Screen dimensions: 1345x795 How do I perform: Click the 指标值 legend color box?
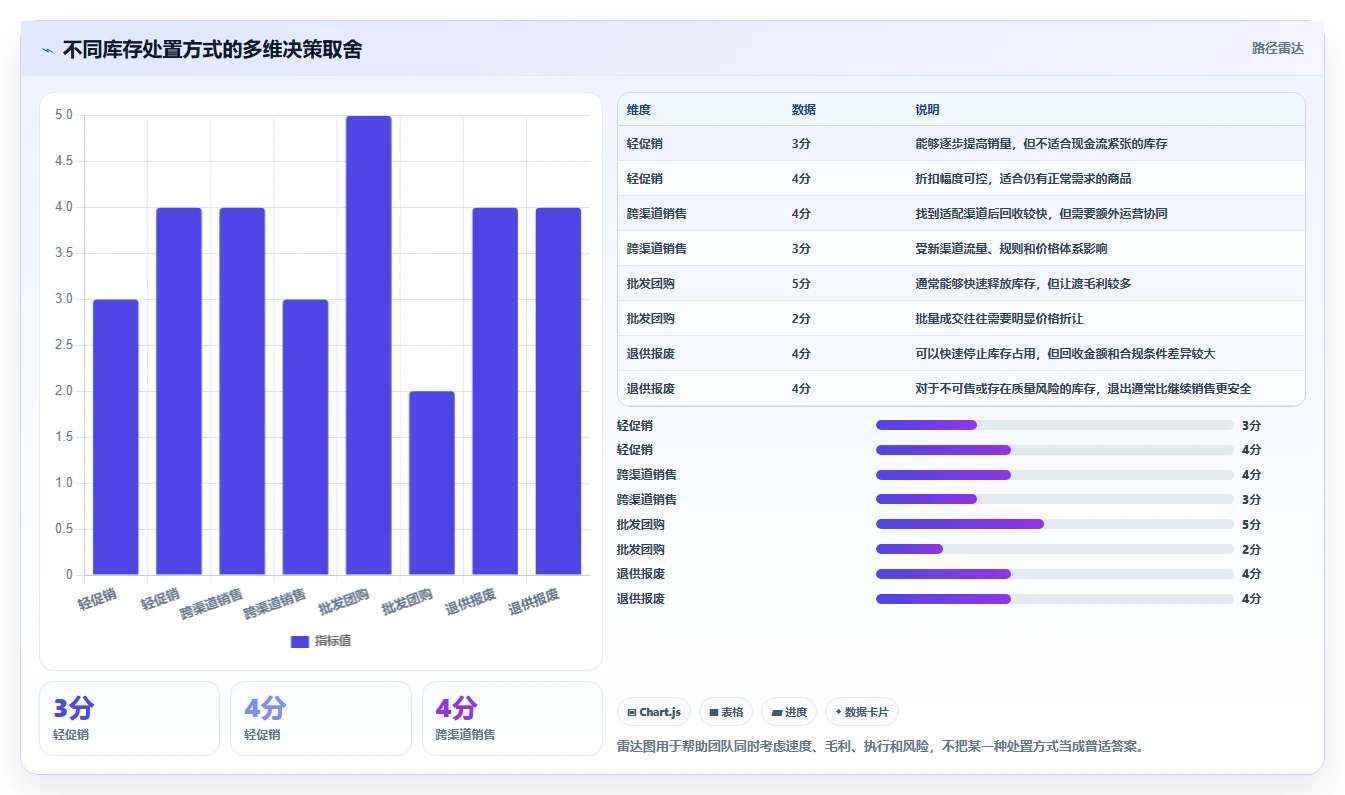[300, 641]
